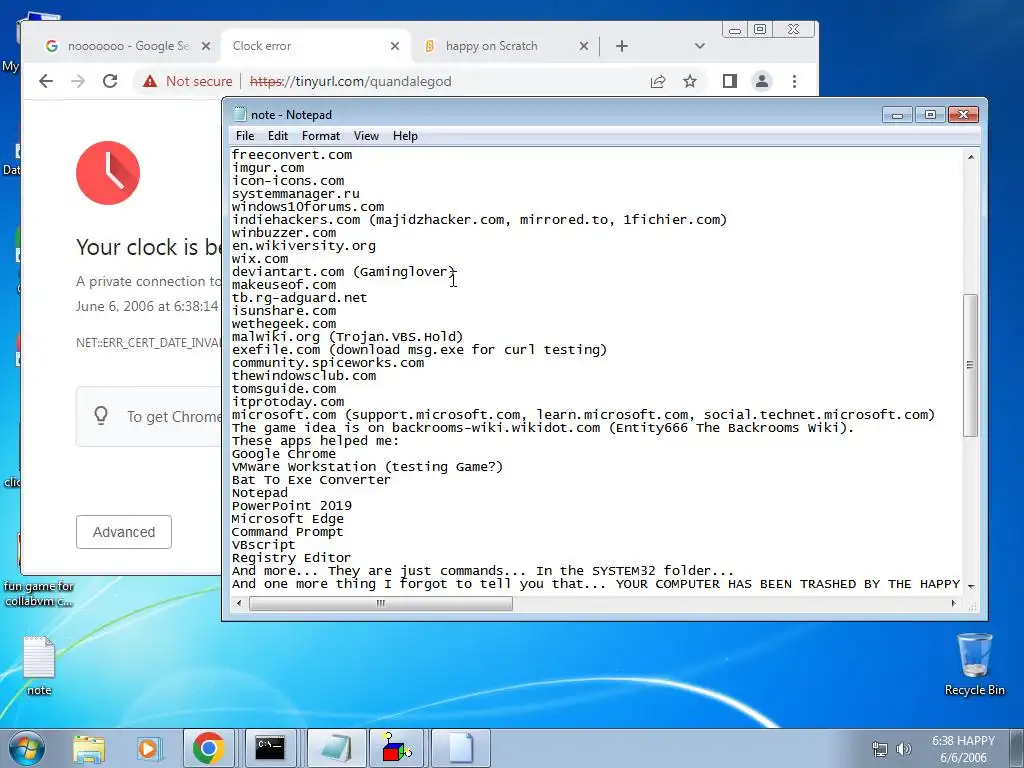Open the Windows Start menu
The image size is (1024, 768).
pos(27,748)
